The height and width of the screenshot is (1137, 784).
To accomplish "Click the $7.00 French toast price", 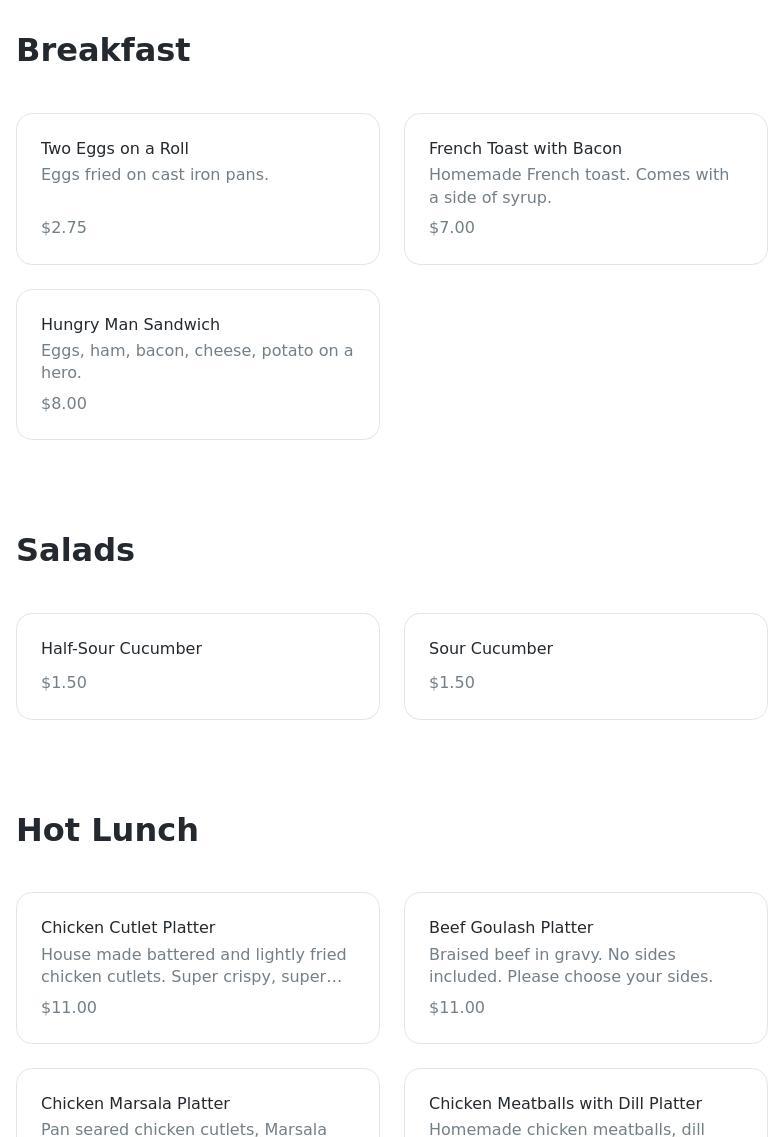I will click(x=452, y=228).
